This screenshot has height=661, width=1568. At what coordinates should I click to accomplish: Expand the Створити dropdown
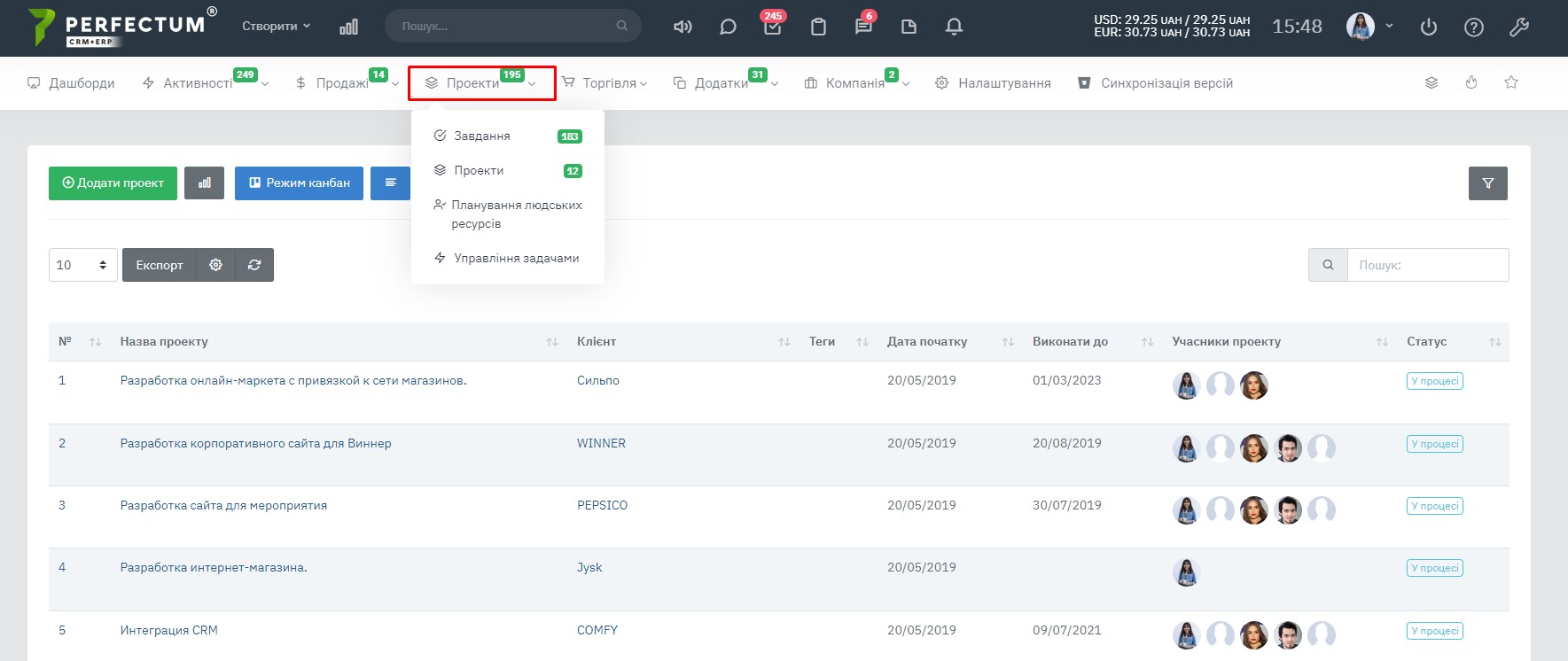pos(276,27)
